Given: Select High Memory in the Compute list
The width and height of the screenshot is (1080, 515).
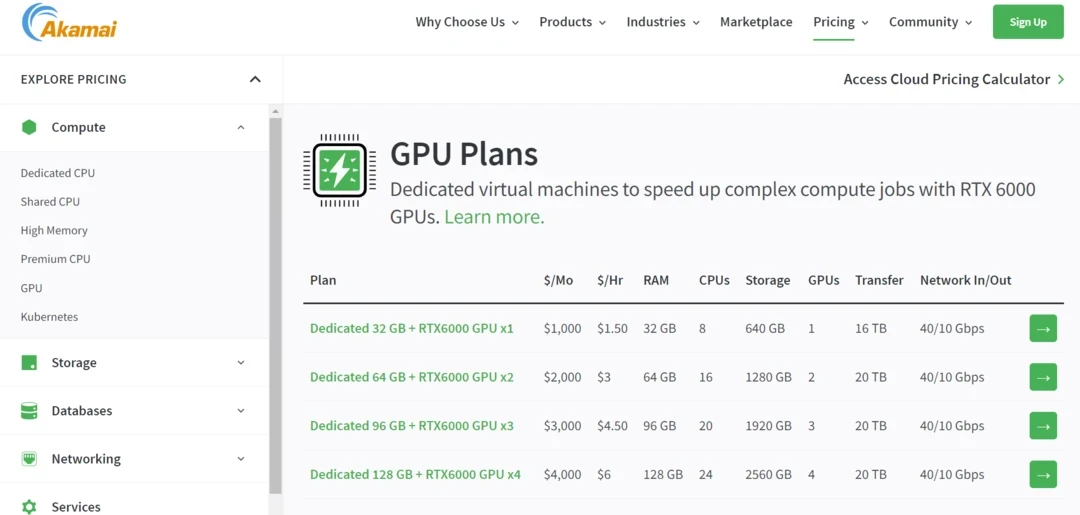Looking at the screenshot, I should tap(54, 230).
